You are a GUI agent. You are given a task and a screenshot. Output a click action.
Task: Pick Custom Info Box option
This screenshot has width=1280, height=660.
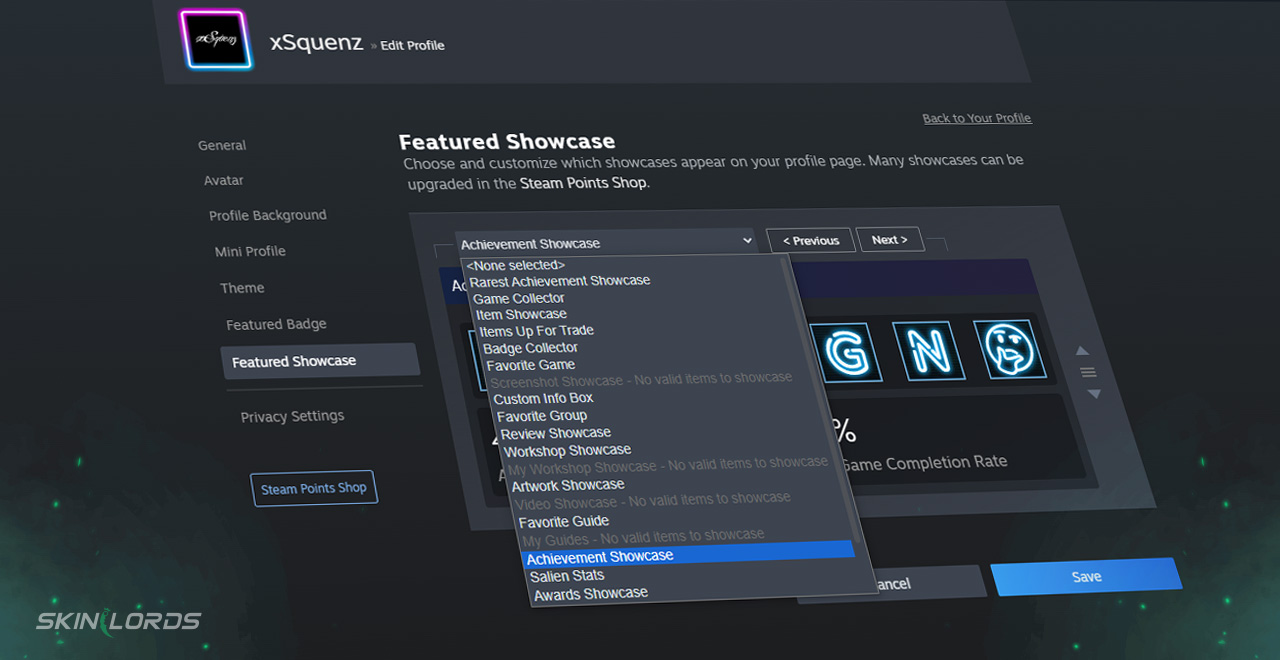point(543,398)
